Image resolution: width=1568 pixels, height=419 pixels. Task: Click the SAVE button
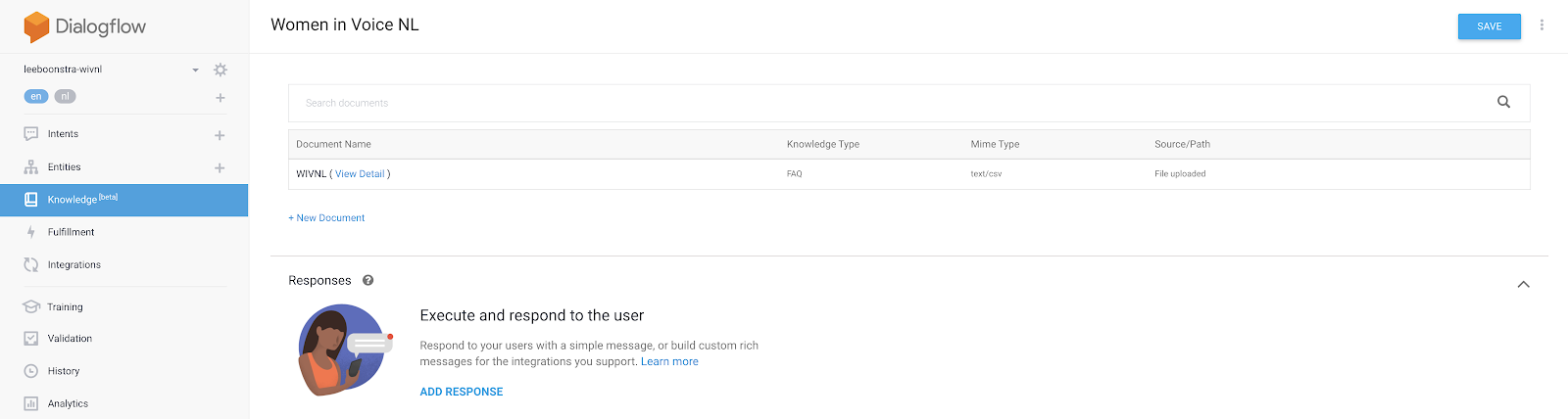(1489, 26)
